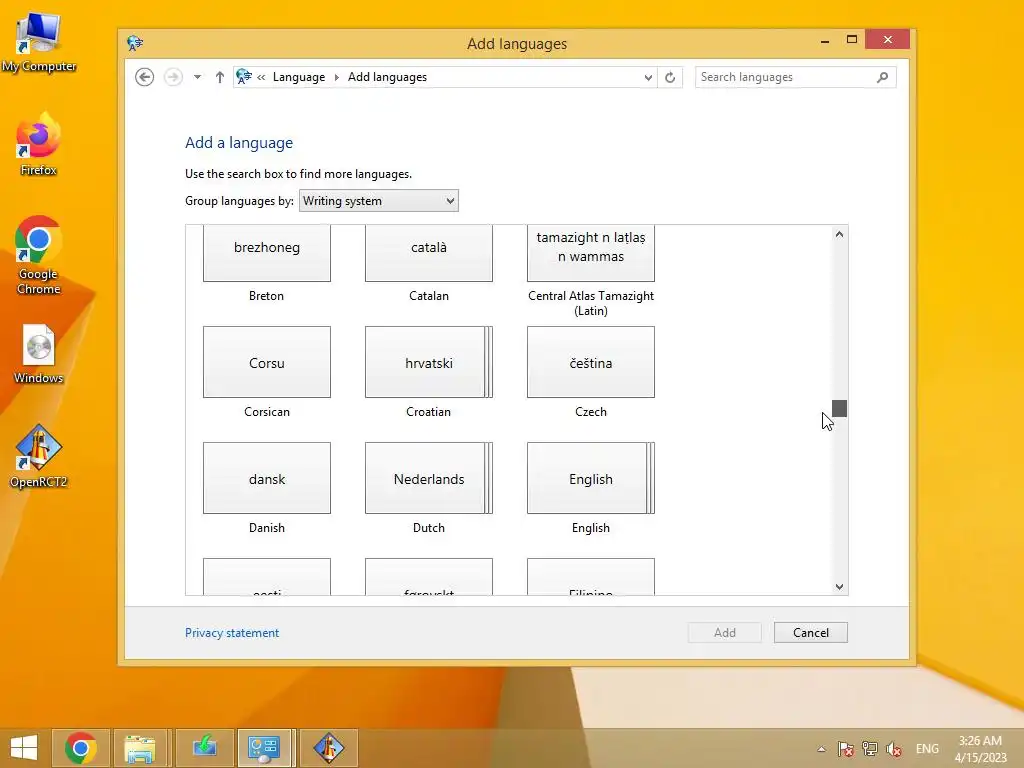Click the language list scrollbar thumb
The width and height of the screenshot is (1024, 768).
[x=839, y=408]
